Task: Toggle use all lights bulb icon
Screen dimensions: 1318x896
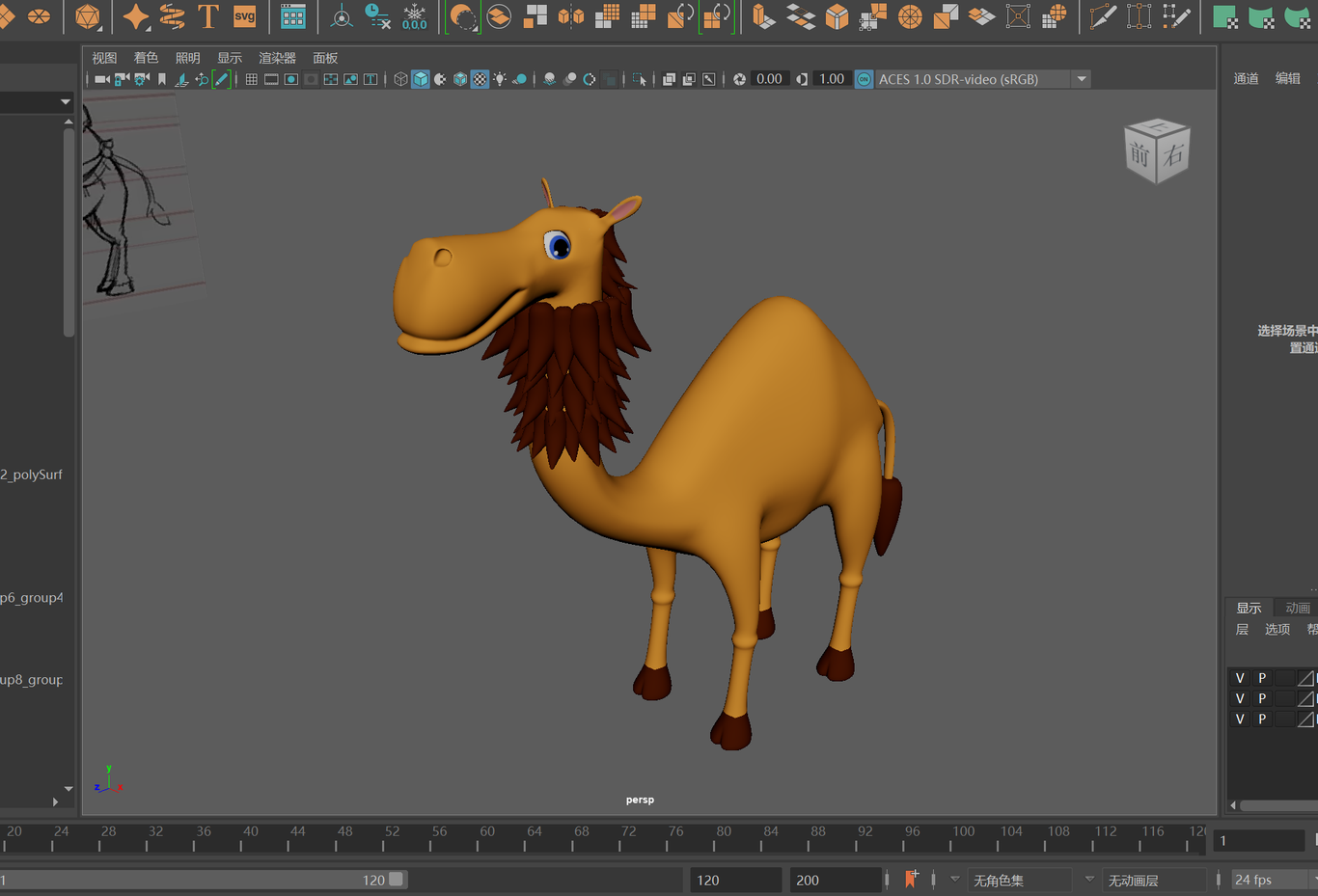Action: 500,79
